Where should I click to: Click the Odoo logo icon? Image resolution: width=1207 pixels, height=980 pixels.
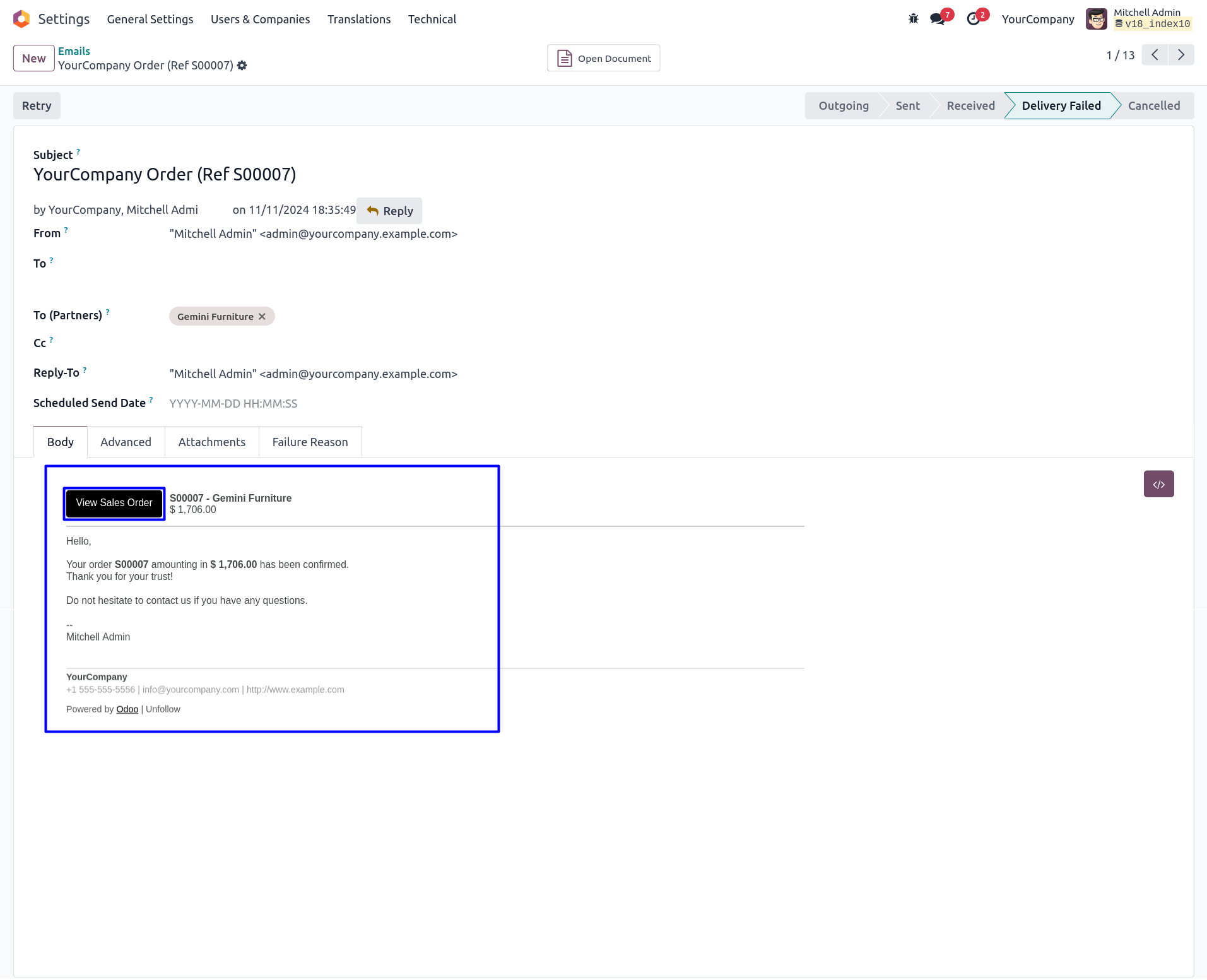(x=21, y=19)
